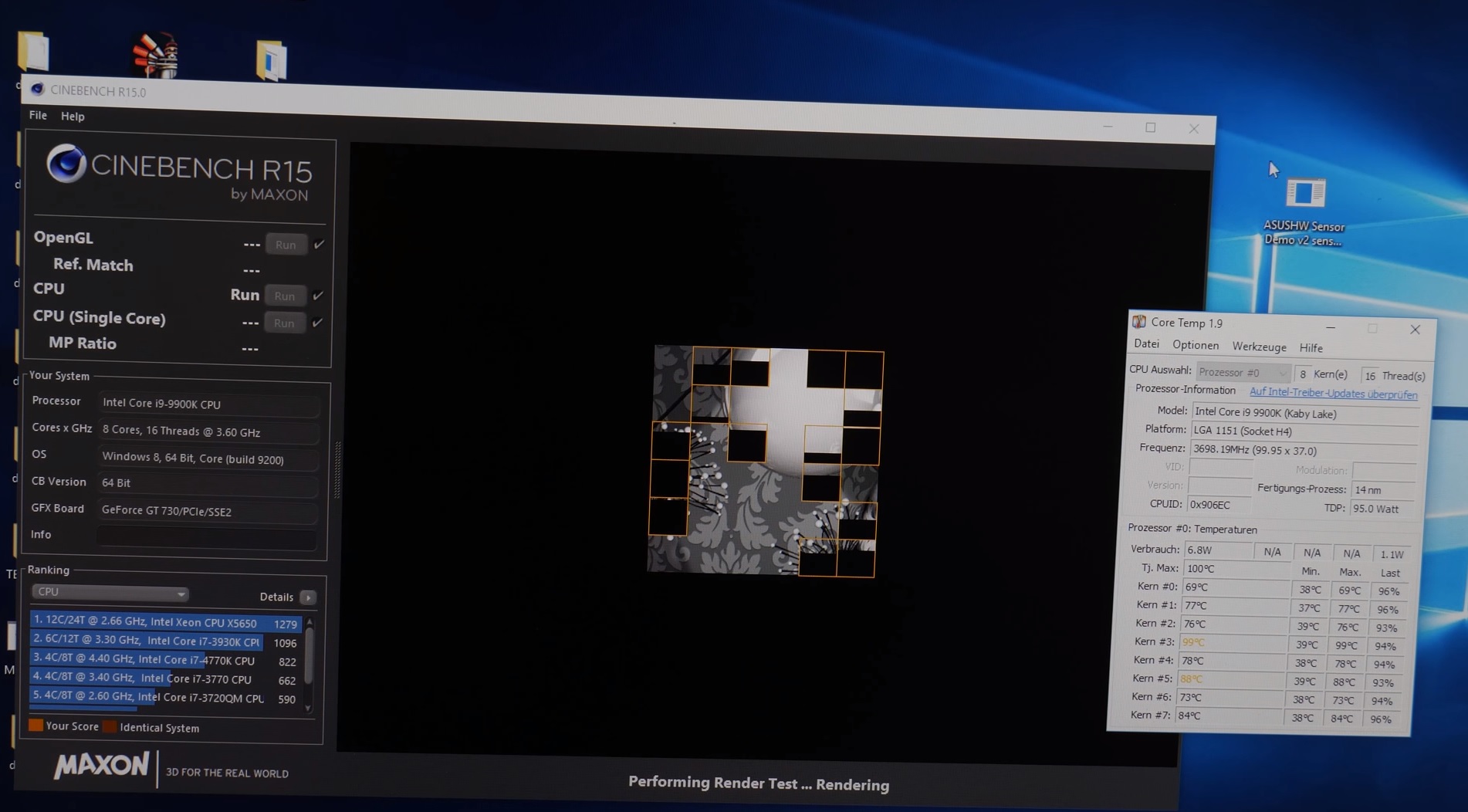Screen dimensions: 1468x812
Task: Click the Details arrow icon in Ranking
Action: (308, 597)
